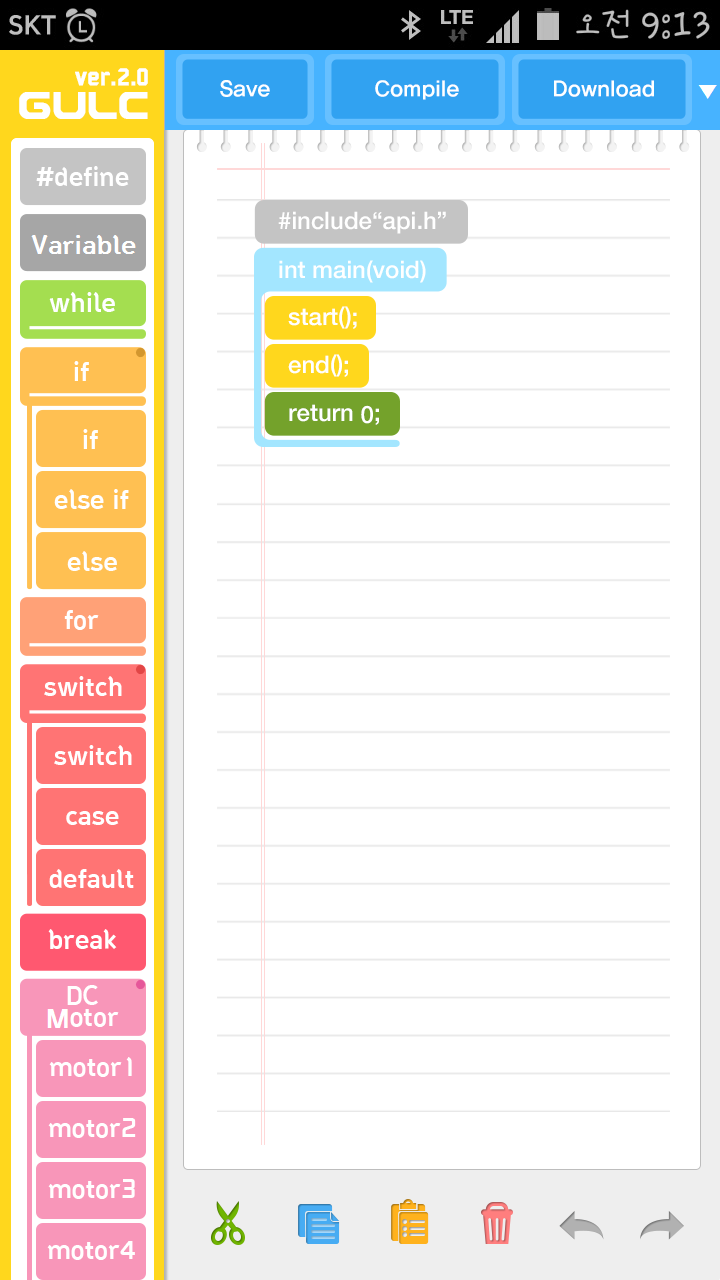Screen dimensions: 720x1280
Task: Tap the redo arrow icon
Action: (662, 1225)
